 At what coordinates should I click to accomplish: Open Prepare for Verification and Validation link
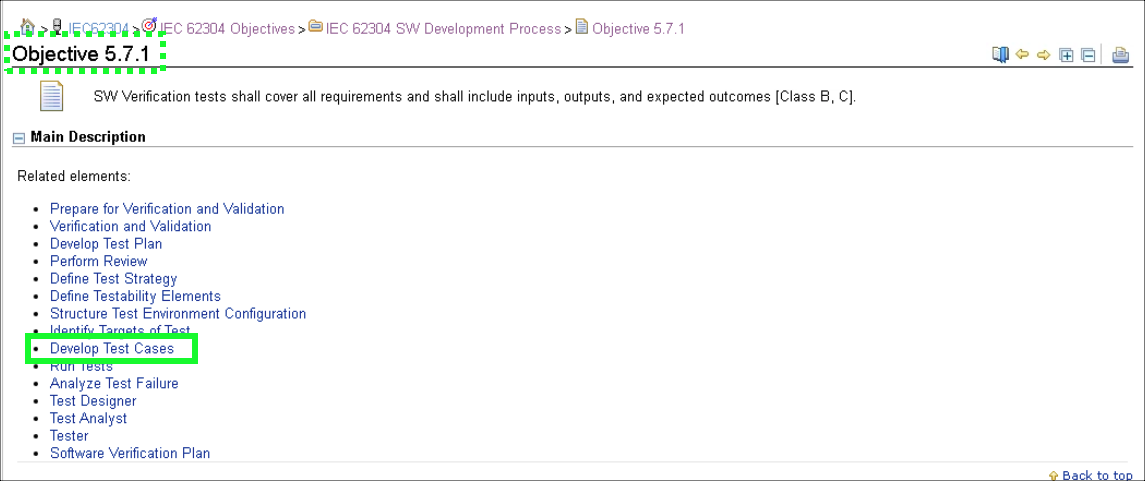[167, 209]
